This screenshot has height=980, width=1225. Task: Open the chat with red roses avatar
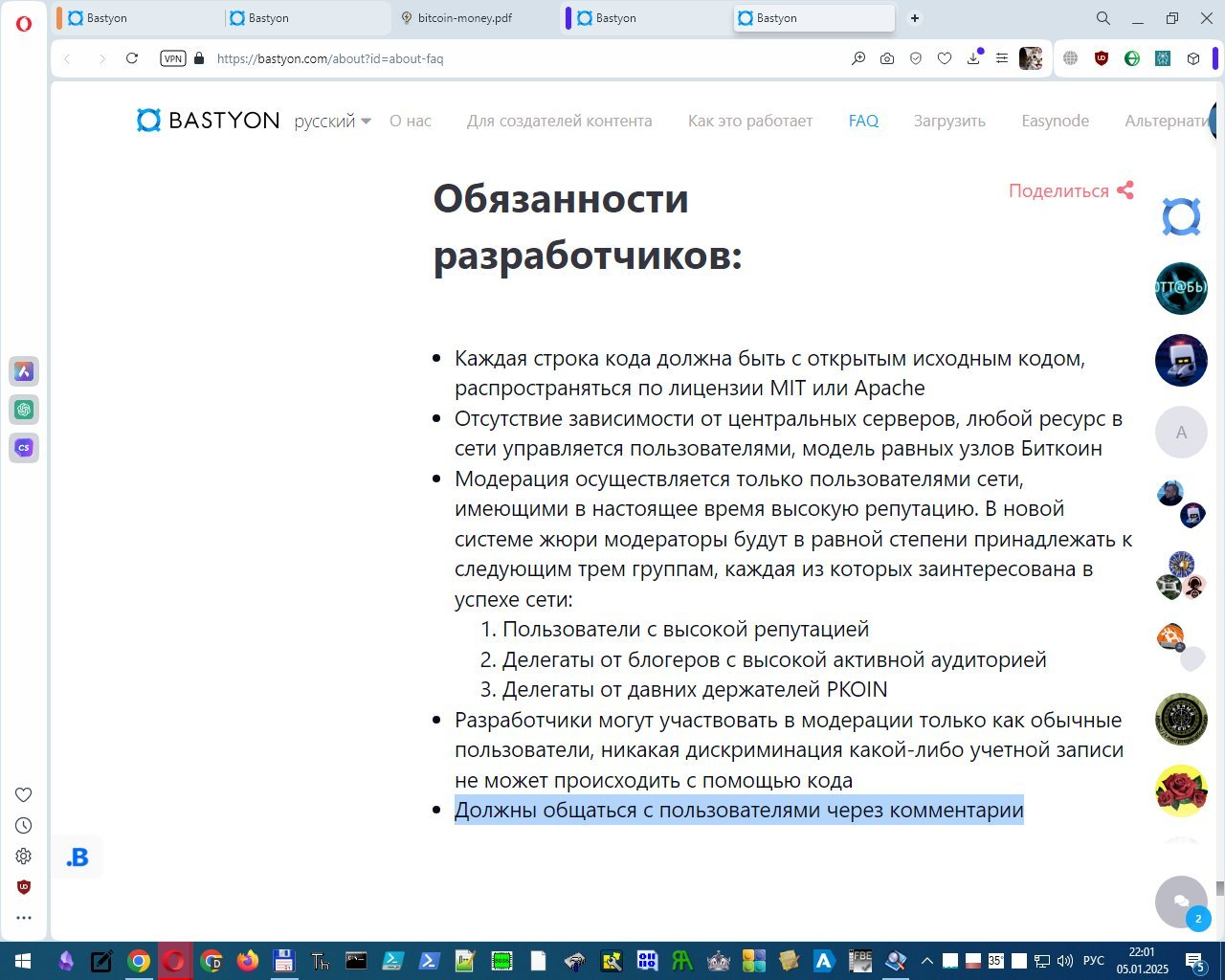coord(1181,791)
